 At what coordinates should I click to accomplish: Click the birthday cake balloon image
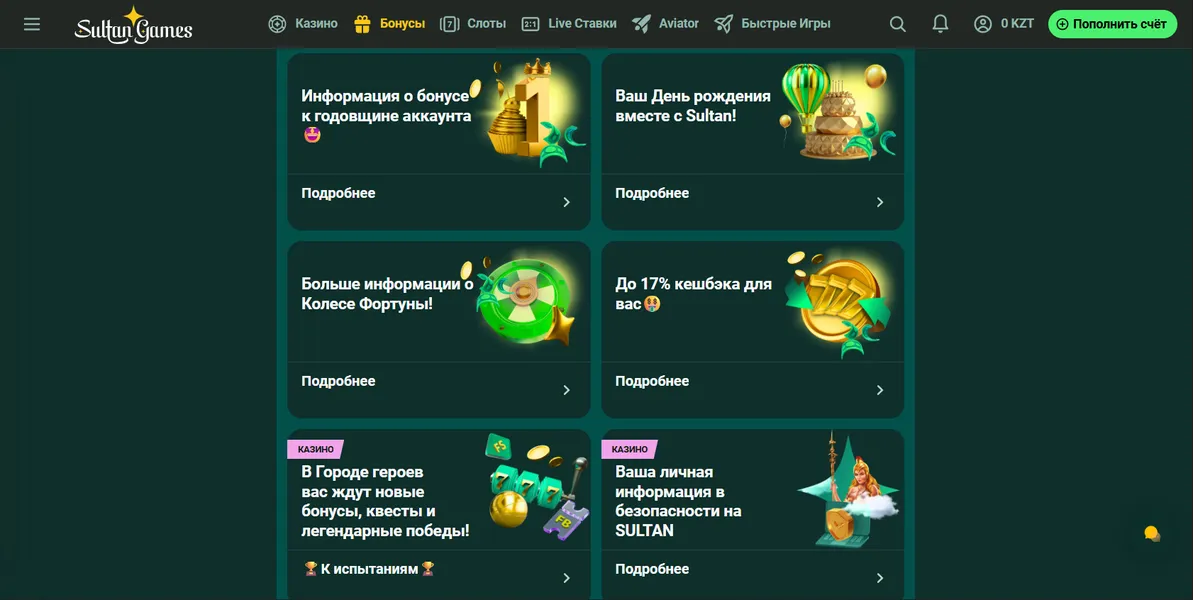pyautogui.click(x=837, y=111)
